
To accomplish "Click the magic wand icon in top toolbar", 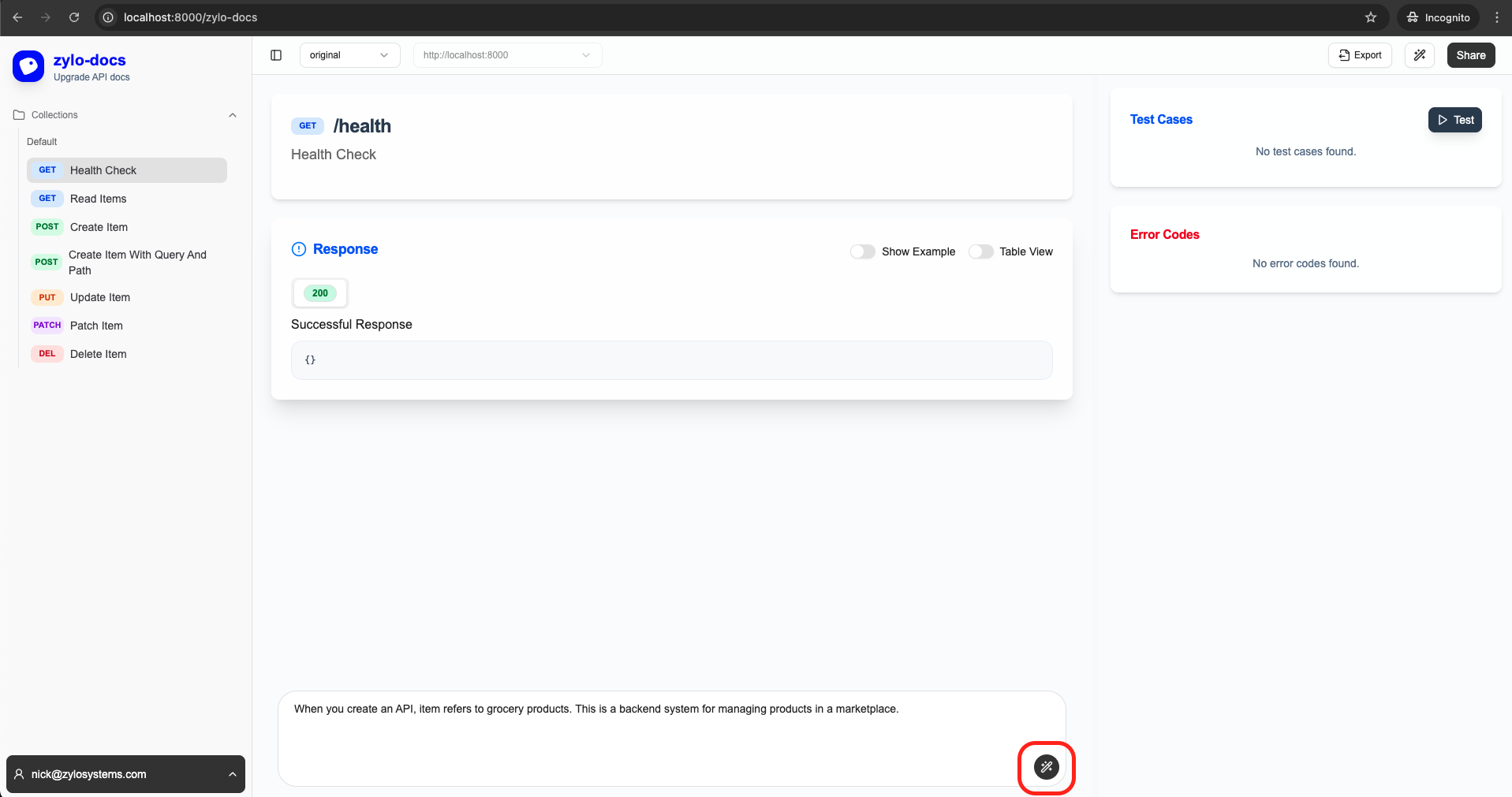I will coord(1420,55).
